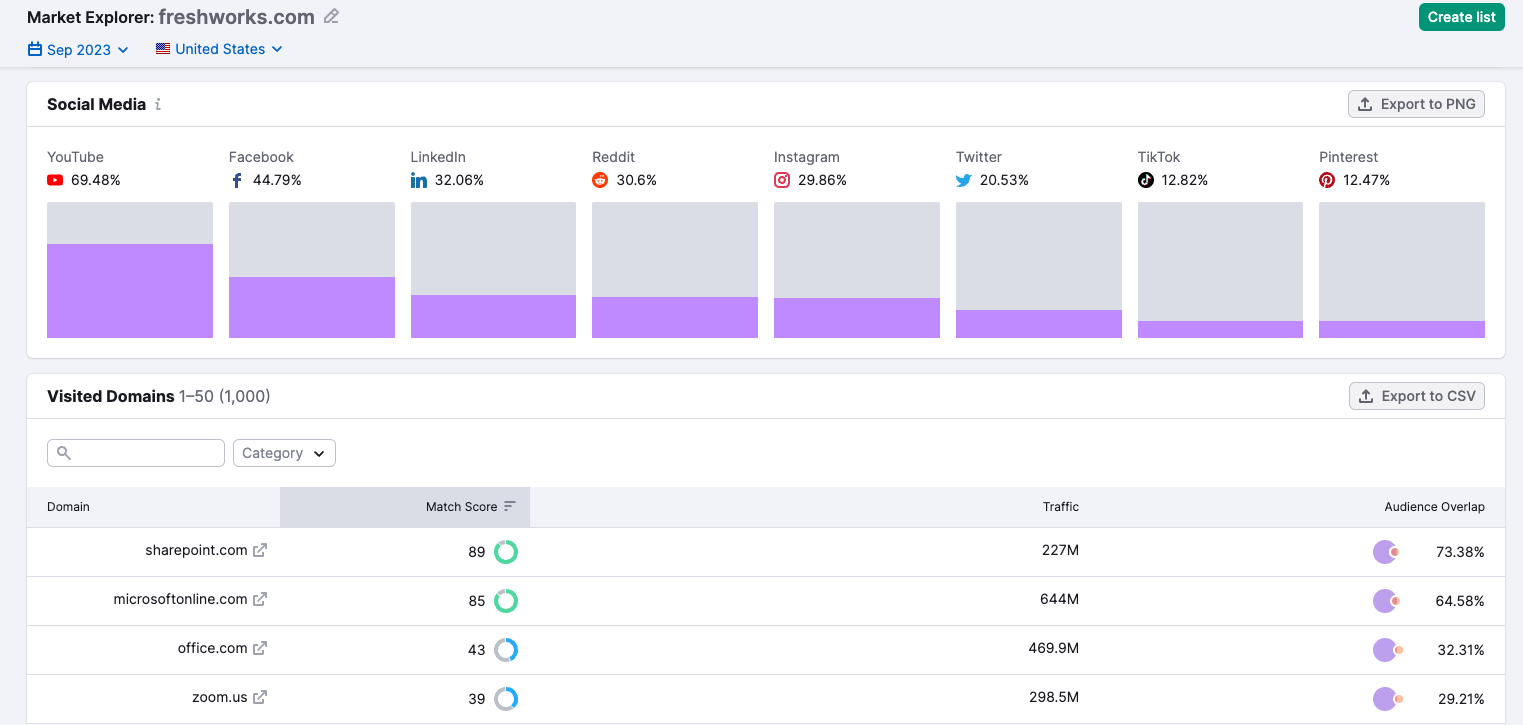Click the Traffic column header

click(1061, 507)
